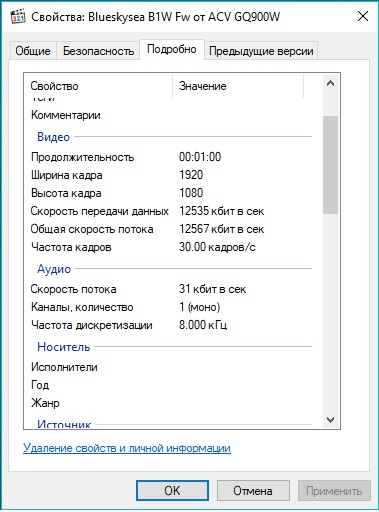Click the Отмена button
Viewport: 379px width, 512px height.
253,490
